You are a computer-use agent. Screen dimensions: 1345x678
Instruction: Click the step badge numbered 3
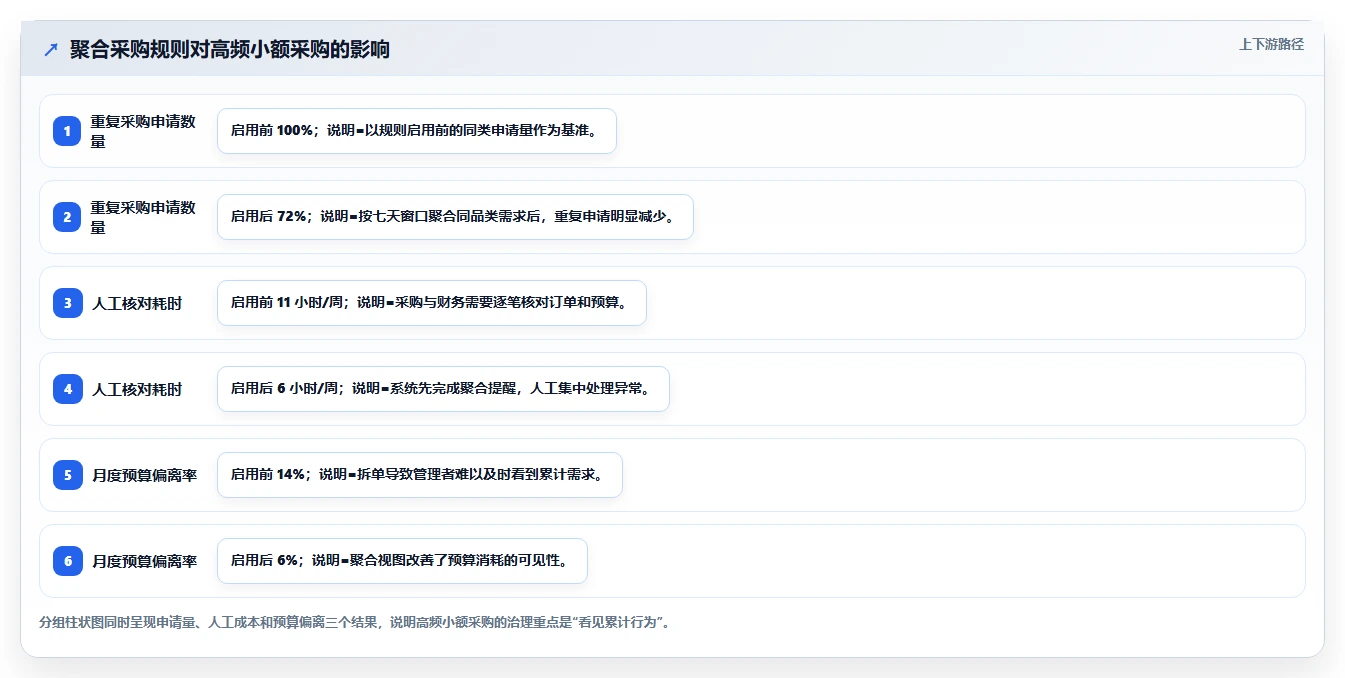click(68, 303)
